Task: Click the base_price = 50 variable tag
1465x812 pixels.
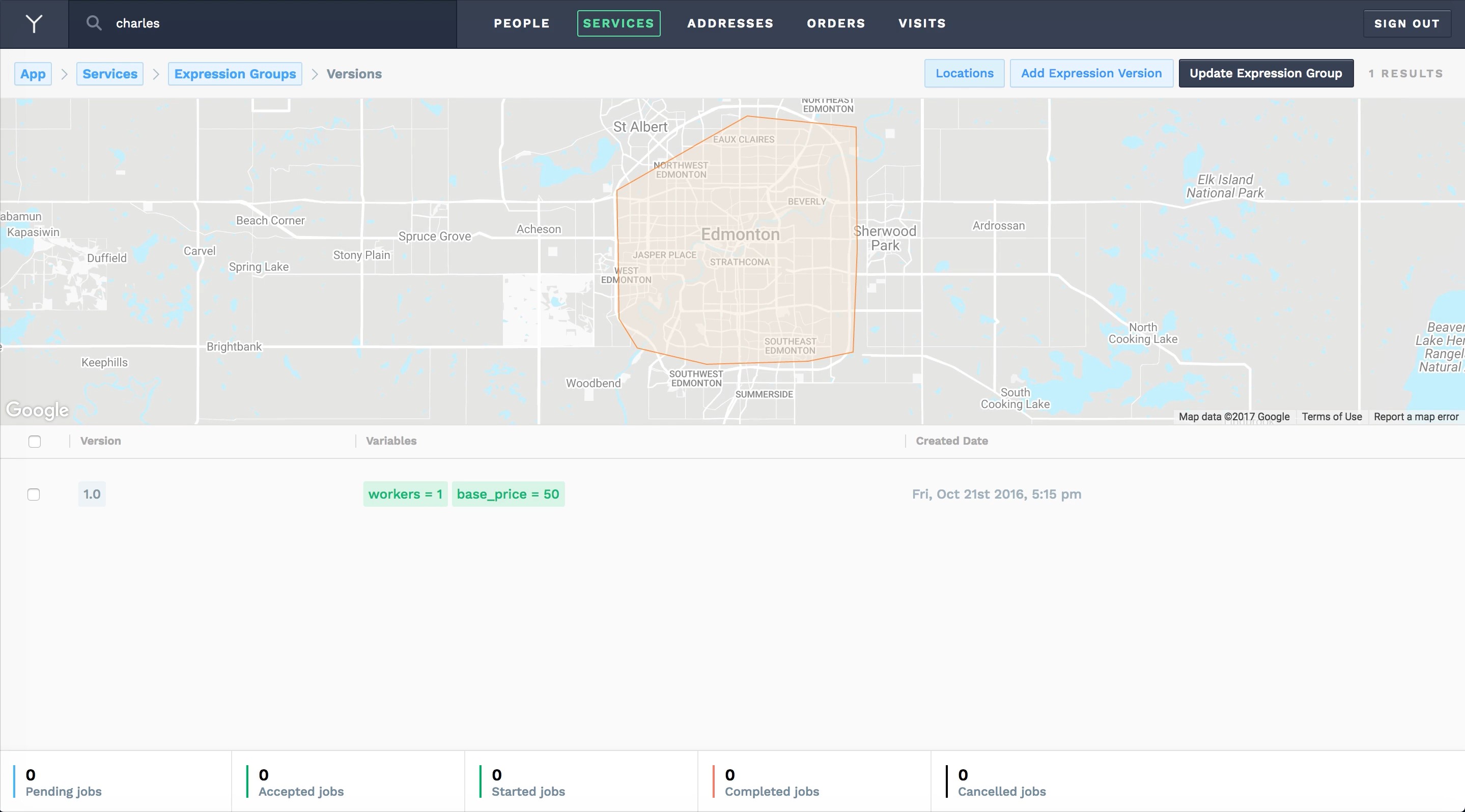Action: coord(509,494)
